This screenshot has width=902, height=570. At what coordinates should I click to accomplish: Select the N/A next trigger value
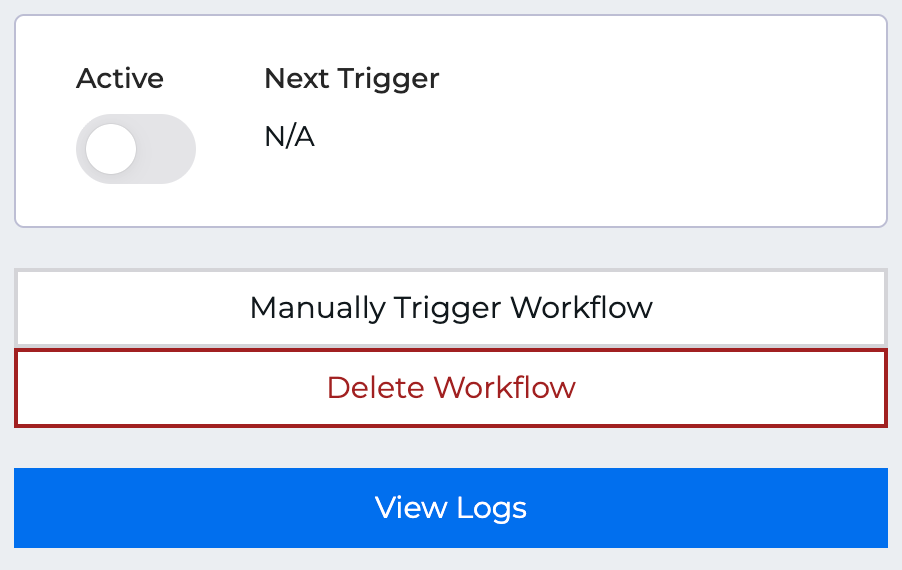tap(289, 137)
